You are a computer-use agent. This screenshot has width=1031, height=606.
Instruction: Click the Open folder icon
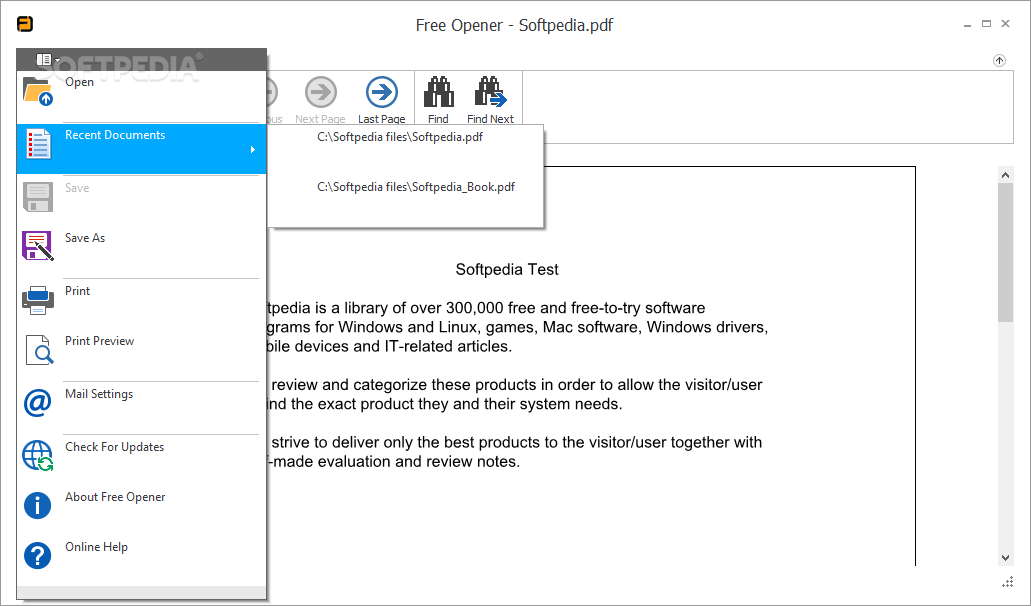click(37, 91)
